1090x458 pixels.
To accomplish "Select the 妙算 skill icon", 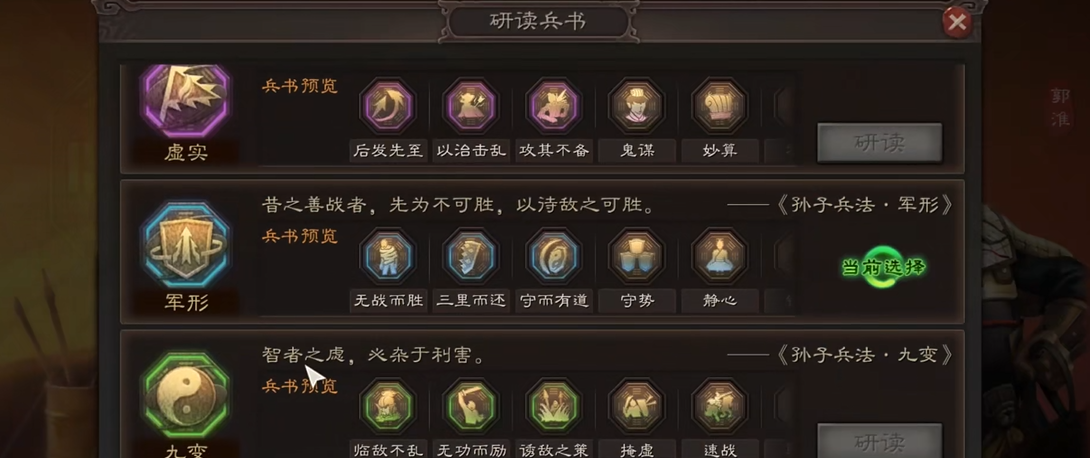I will (719, 106).
